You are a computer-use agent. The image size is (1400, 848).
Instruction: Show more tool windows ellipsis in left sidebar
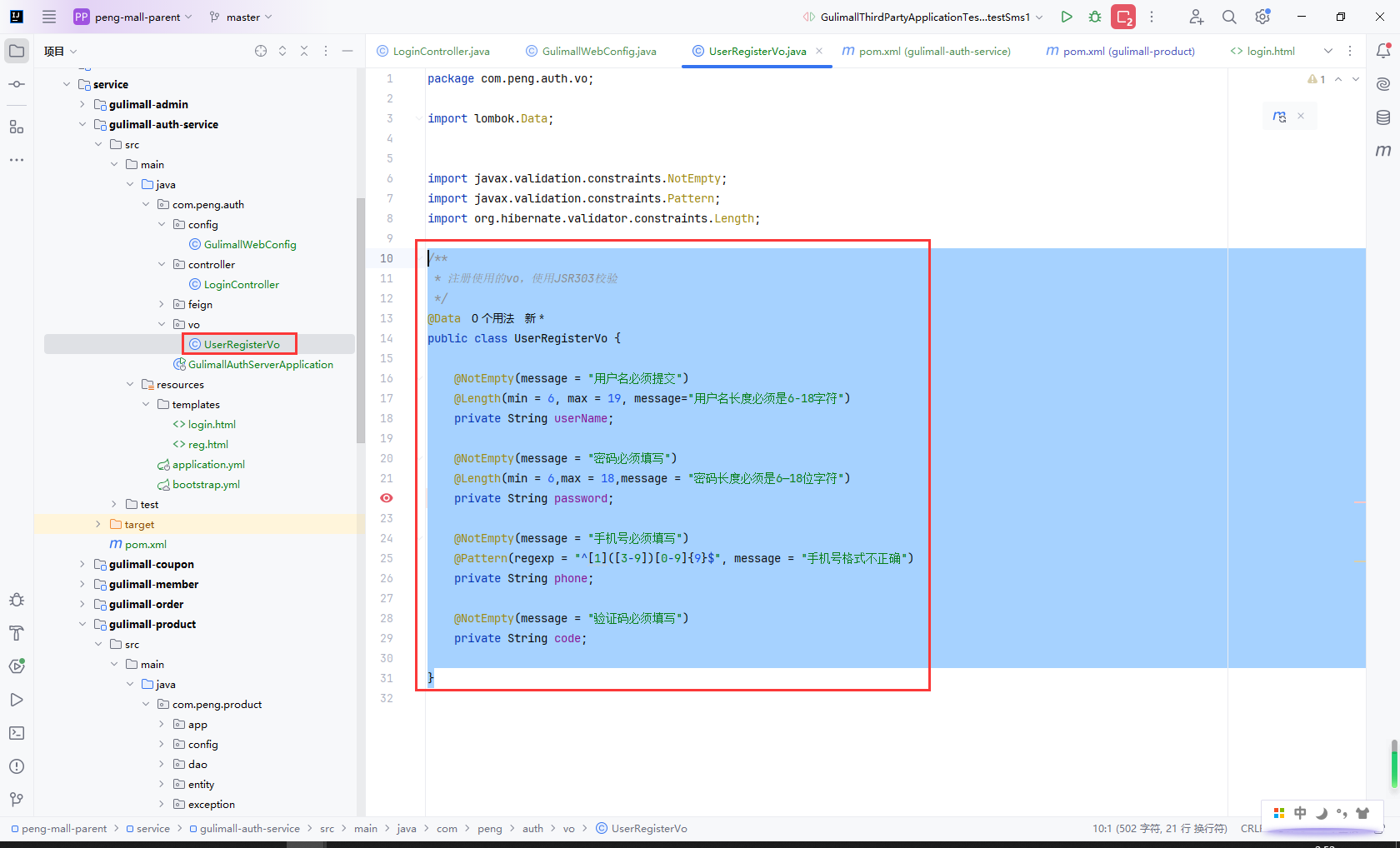17,160
